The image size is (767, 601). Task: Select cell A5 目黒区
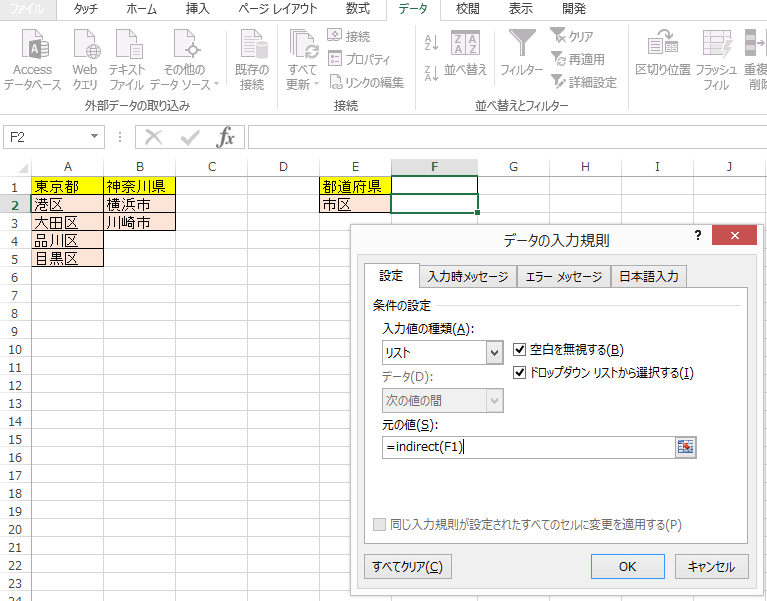pyautogui.click(x=68, y=258)
